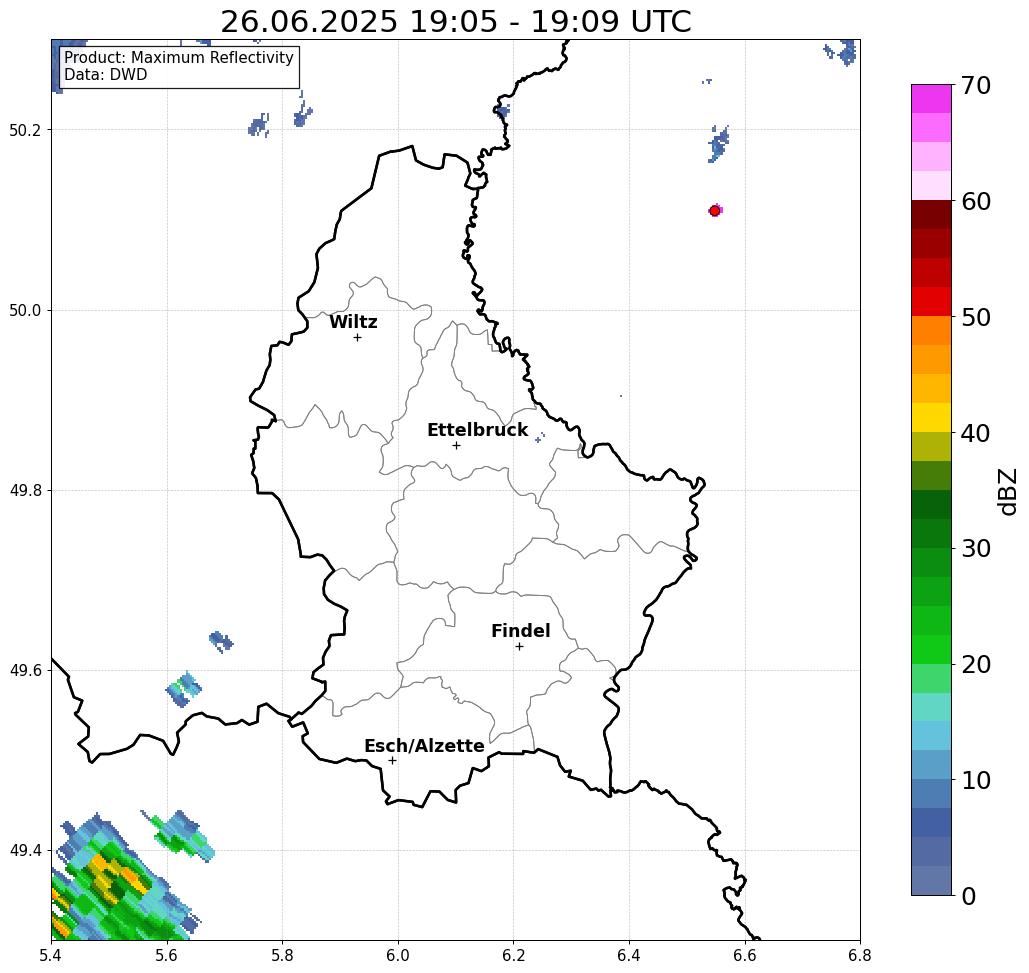Click the dark red colorbar swatch below 60
This screenshot has height=973, width=1029.
931,215
